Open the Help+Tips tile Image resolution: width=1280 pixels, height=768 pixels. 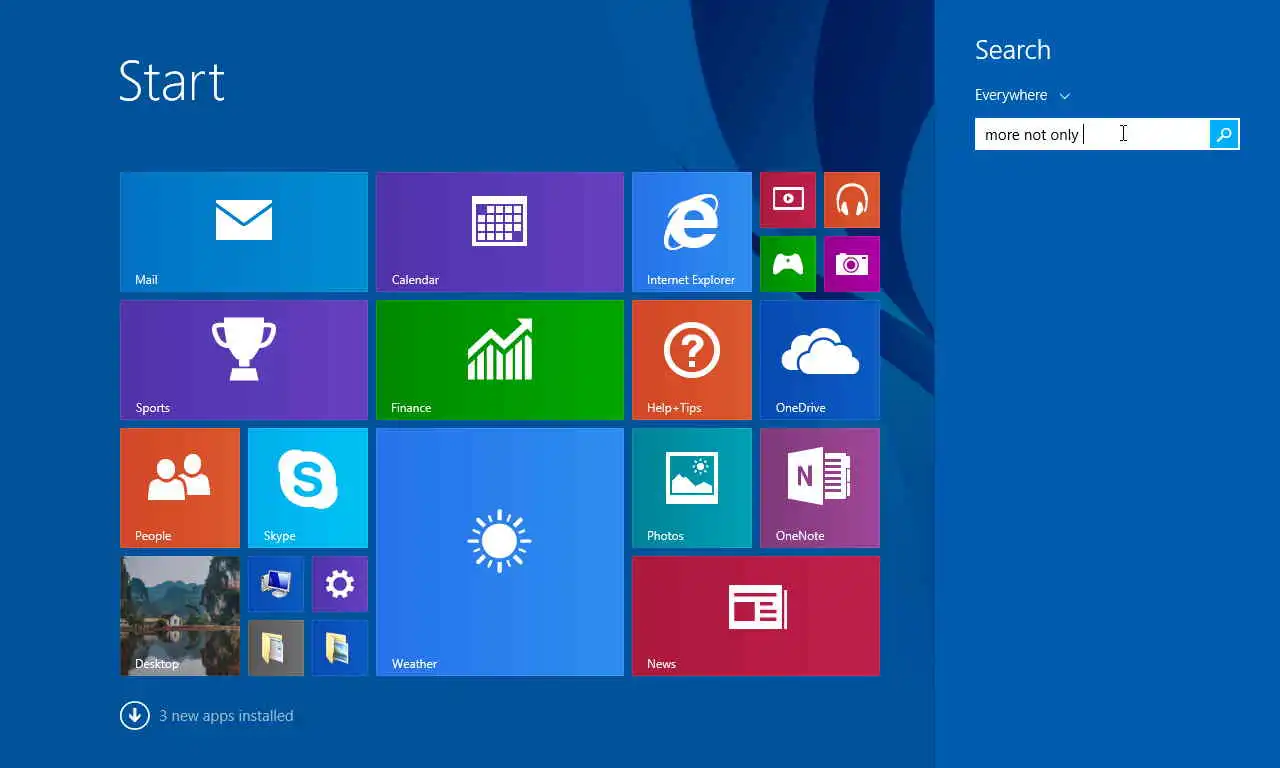coord(692,360)
